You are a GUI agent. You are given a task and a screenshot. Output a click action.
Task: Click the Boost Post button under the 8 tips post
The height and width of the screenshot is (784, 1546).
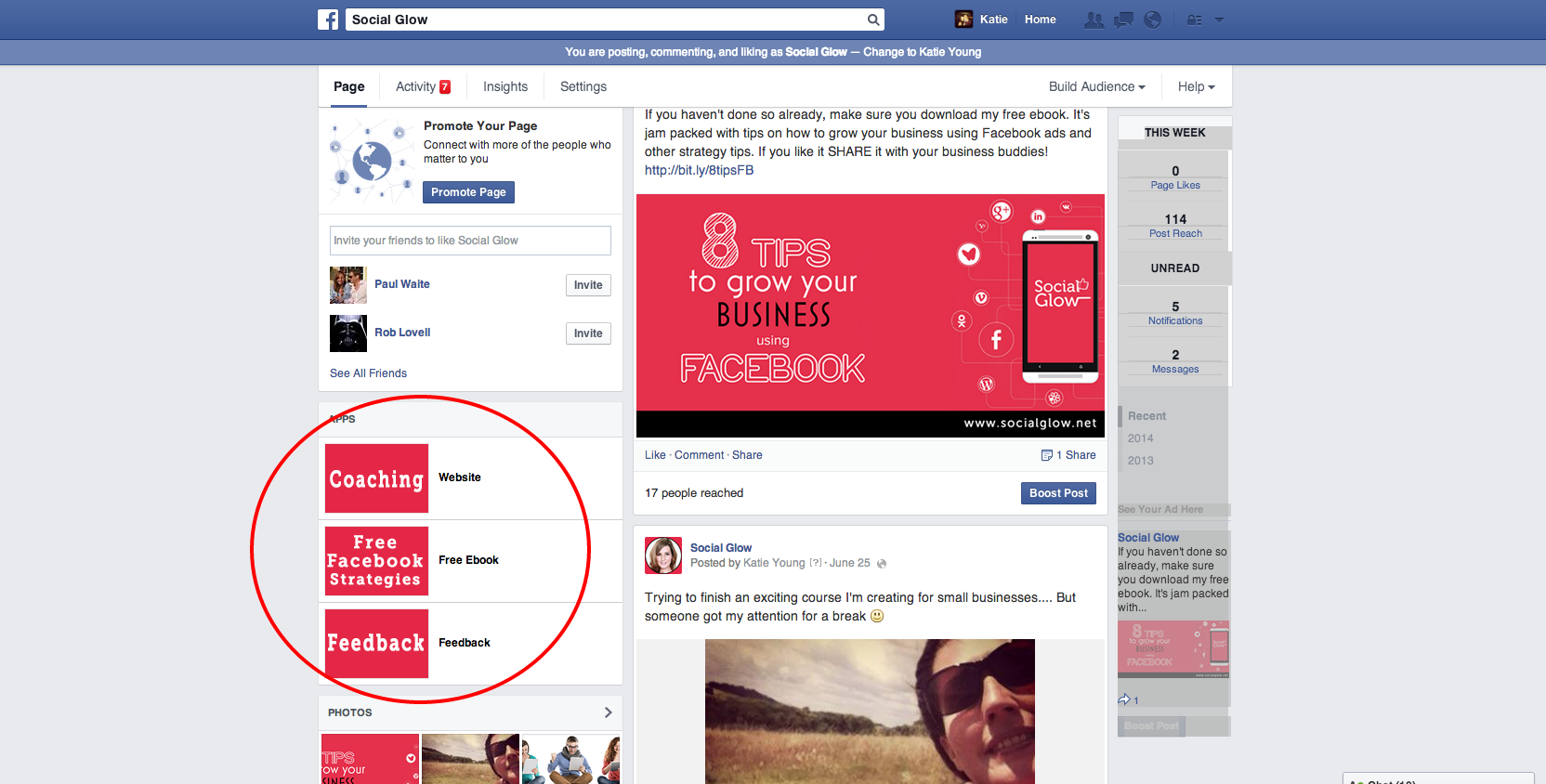click(1058, 493)
